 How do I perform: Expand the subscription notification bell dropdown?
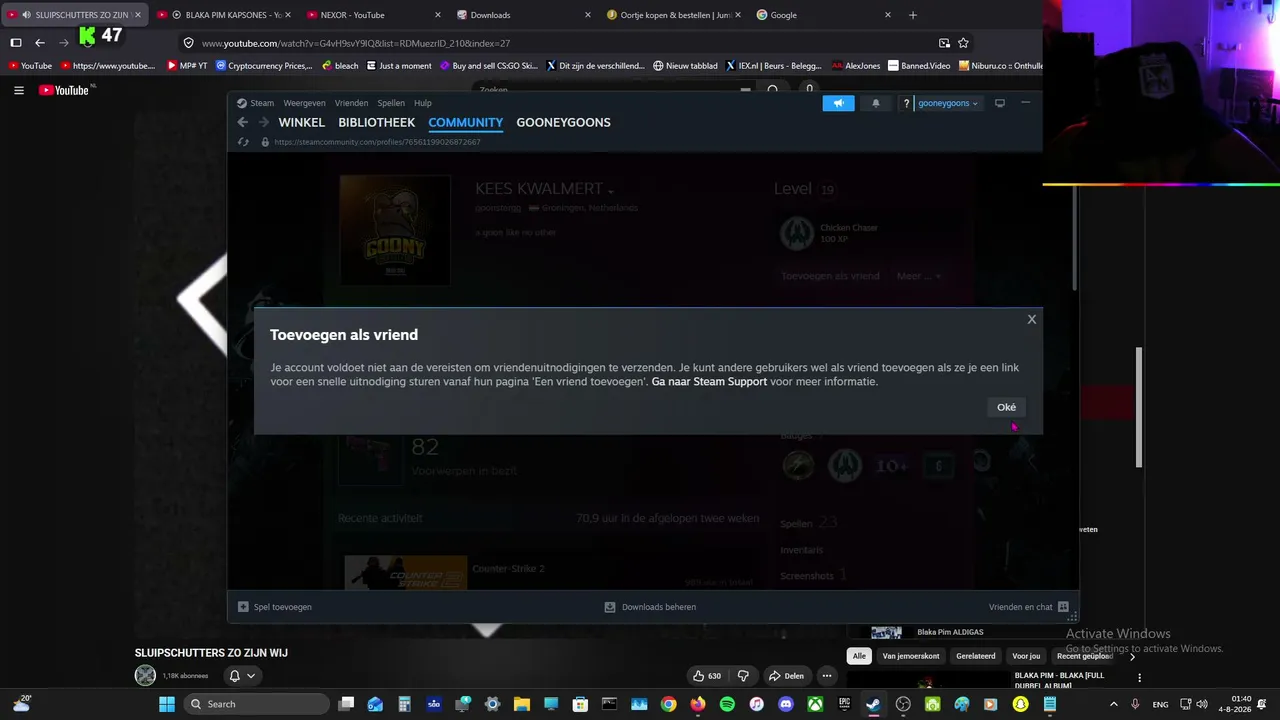point(242,676)
